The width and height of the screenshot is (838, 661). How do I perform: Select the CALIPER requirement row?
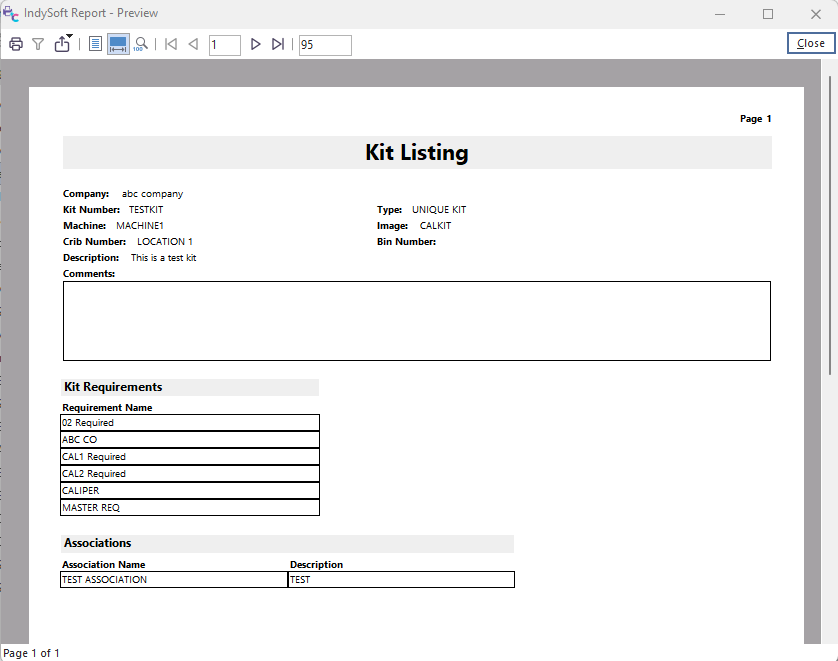190,491
